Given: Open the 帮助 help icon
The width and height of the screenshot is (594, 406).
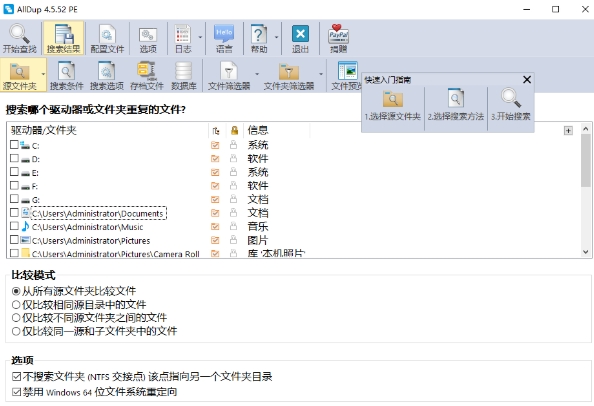Looking at the screenshot, I should click(259, 38).
